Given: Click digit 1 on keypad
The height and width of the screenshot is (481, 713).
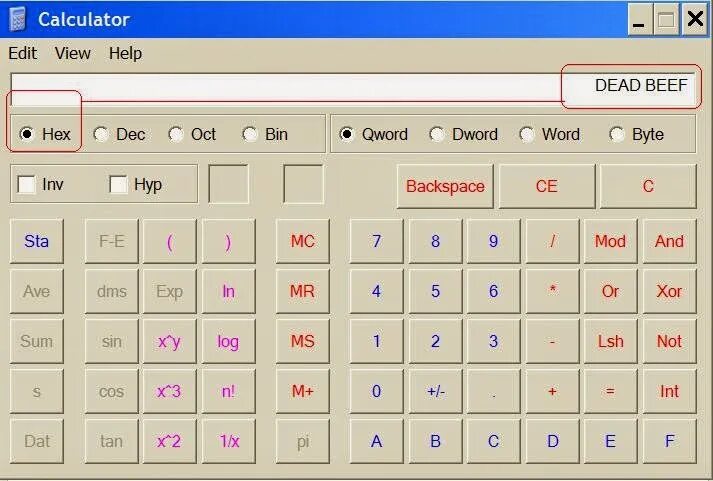Looking at the screenshot, I should (x=377, y=341).
